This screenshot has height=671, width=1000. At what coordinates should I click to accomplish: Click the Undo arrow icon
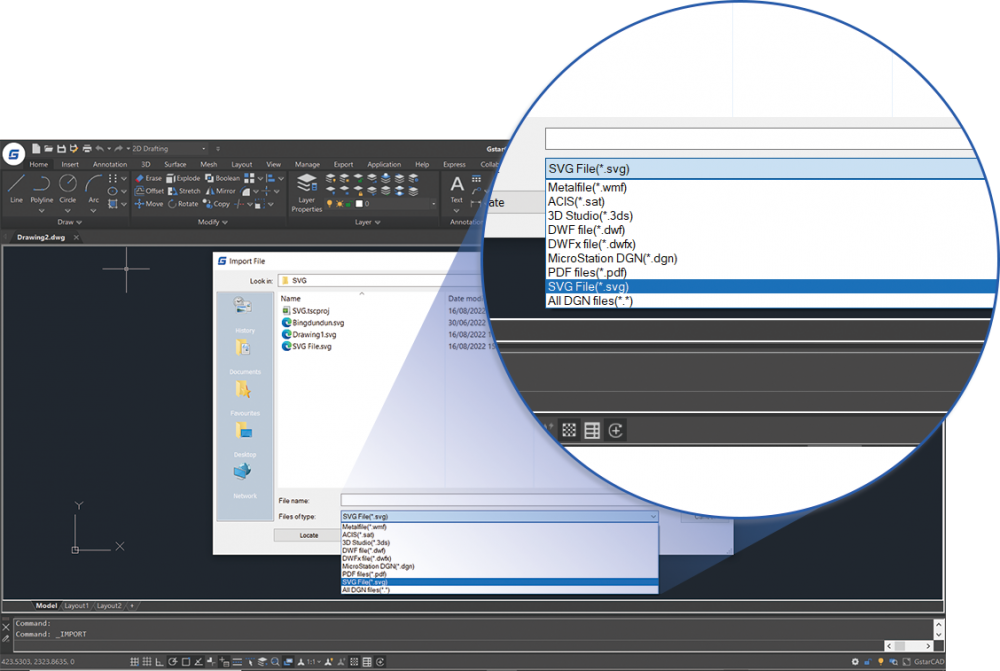tap(100, 149)
